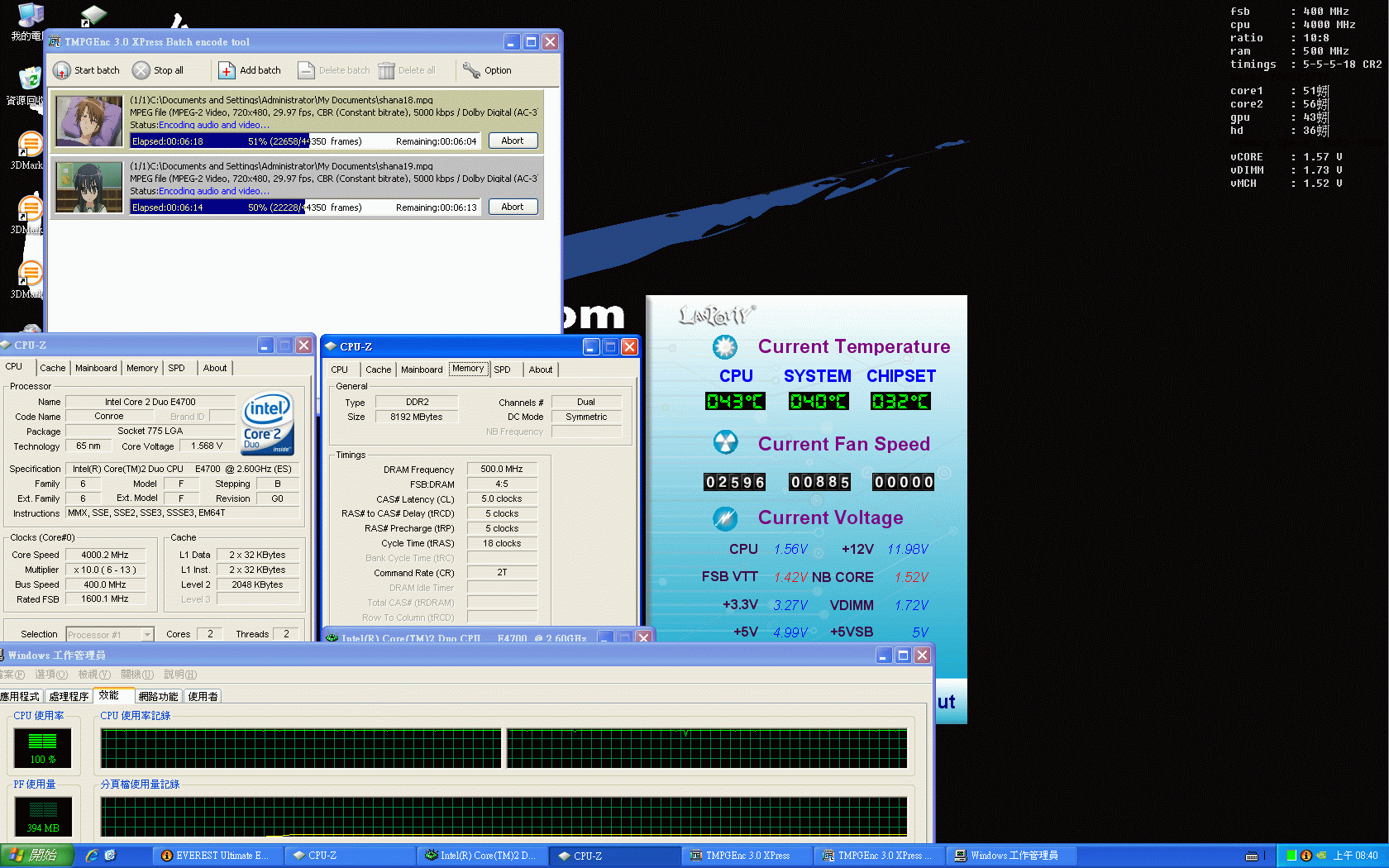Image resolution: width=1389 pixels, height=868 pixels.
Task: Click the Add batch toolbar button
Action: [250, 70]
